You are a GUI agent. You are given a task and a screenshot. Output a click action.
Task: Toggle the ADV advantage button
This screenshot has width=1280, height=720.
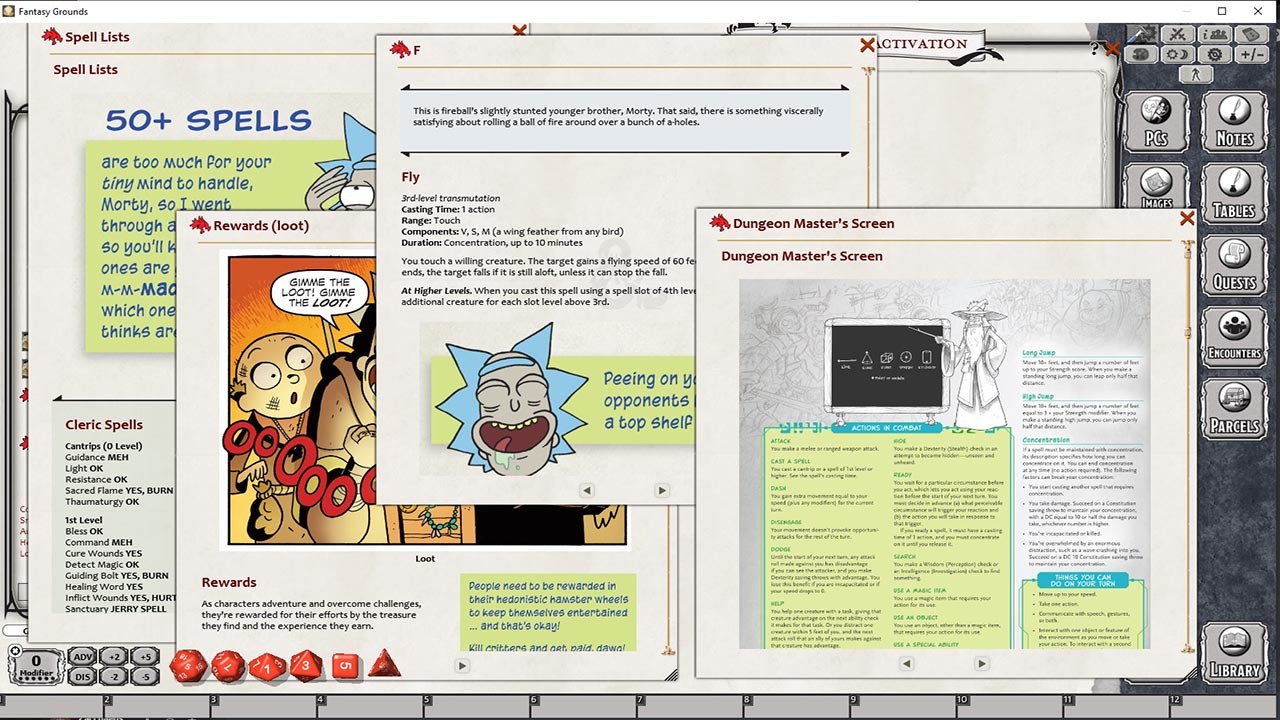point(82,657)
